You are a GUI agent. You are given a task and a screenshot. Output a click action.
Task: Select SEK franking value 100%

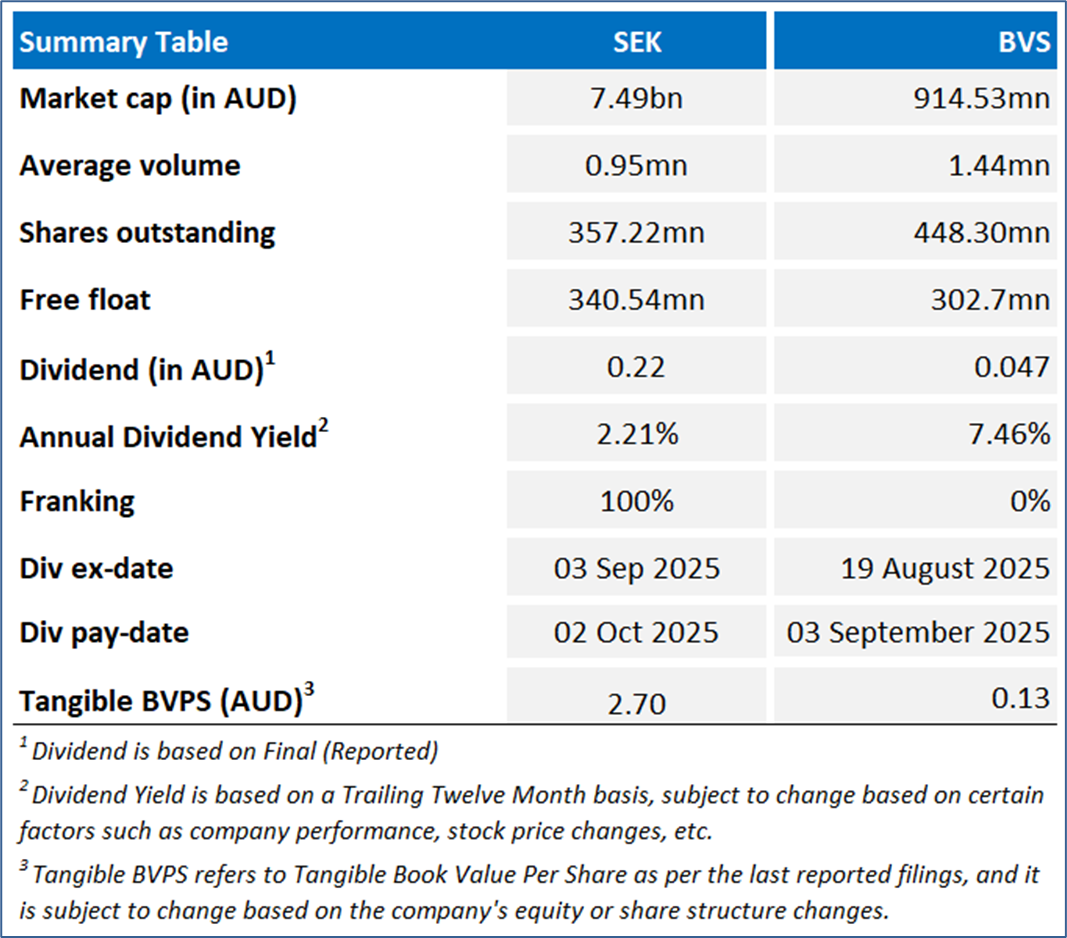click(637, 501)
